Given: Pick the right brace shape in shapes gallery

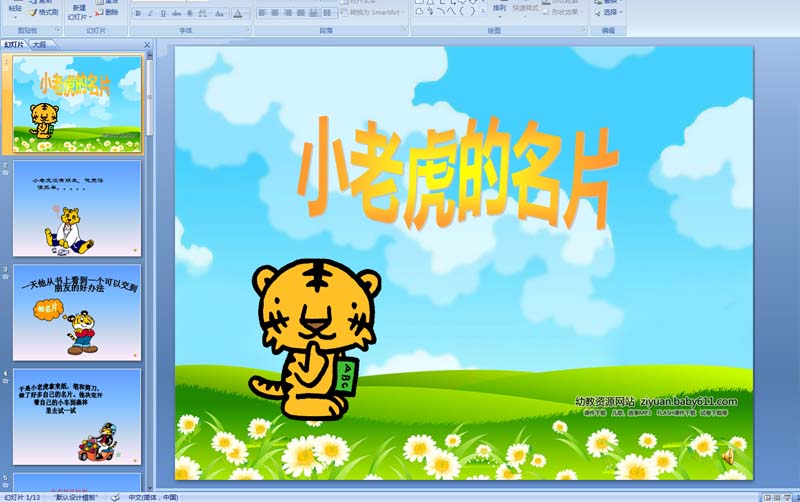Looking at the screenshot, I should click(x=472, y=11).
